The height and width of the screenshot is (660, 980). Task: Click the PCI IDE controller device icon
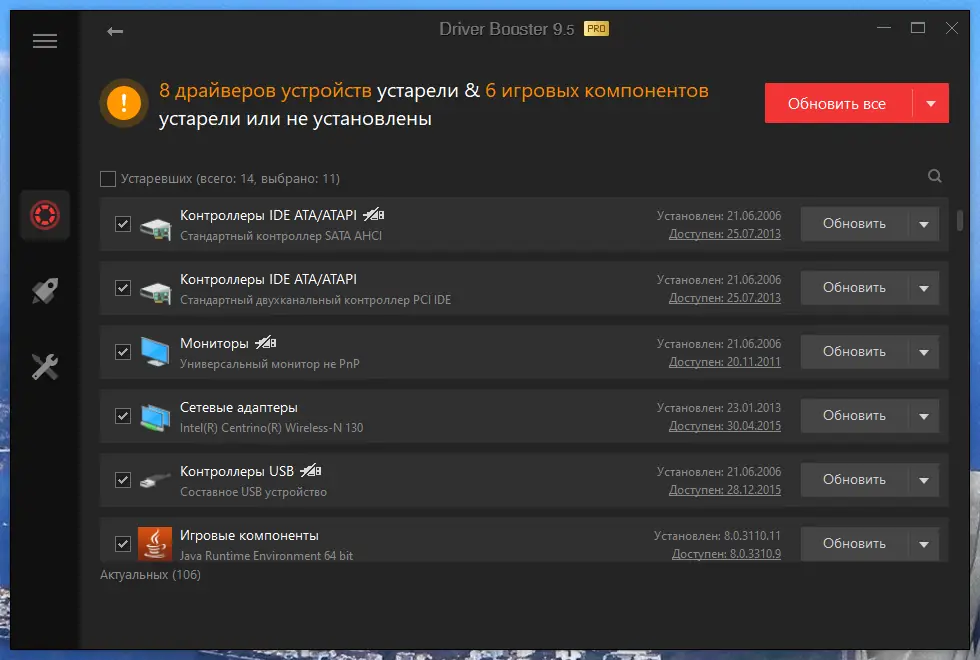point(155,291)
